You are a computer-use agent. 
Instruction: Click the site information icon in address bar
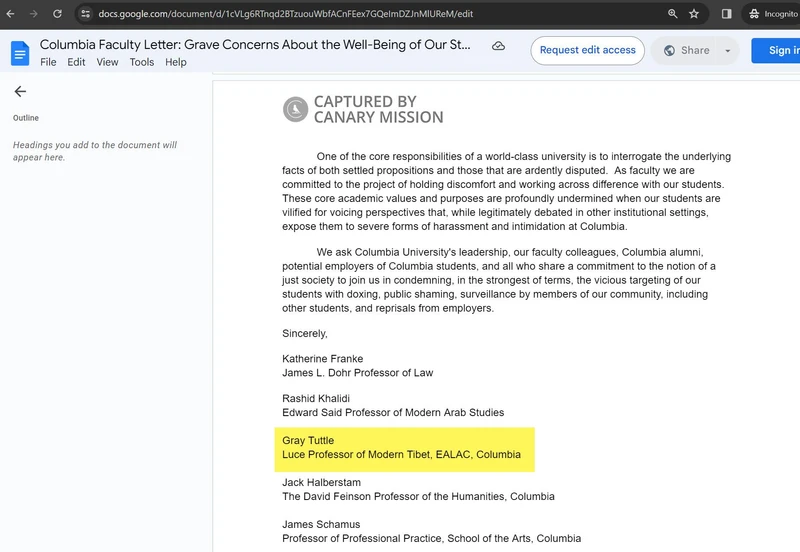85,14
